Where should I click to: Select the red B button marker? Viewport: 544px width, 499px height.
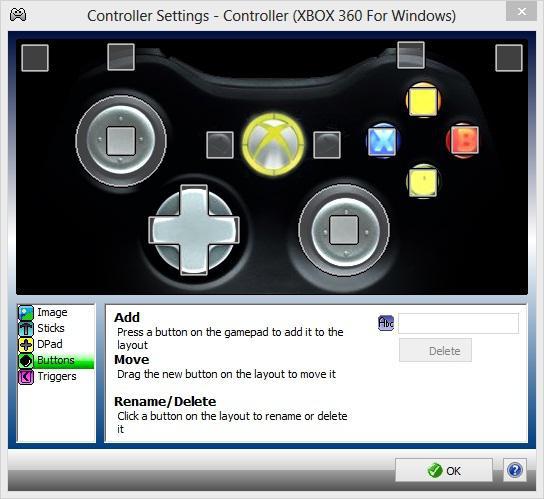[465, 140]
